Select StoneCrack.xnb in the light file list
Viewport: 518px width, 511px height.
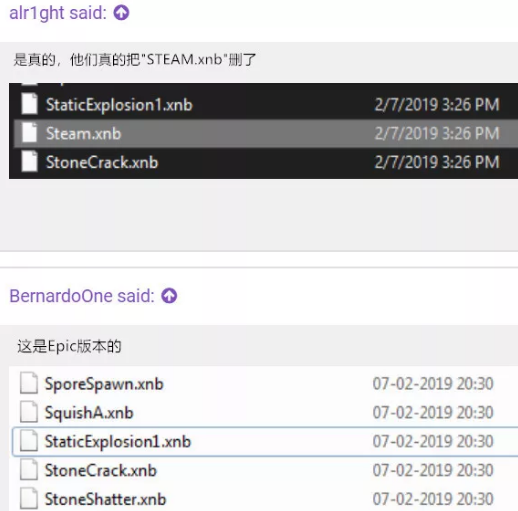click(x=101, y=470)
